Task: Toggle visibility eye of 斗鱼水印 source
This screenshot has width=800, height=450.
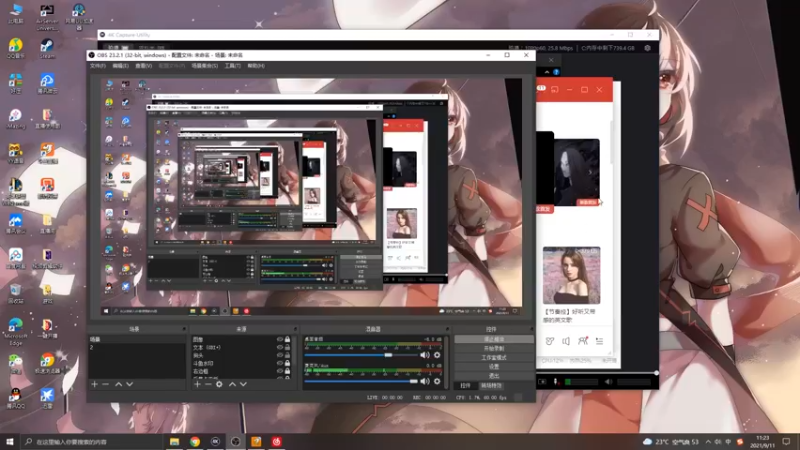Action: coord(280,363)
